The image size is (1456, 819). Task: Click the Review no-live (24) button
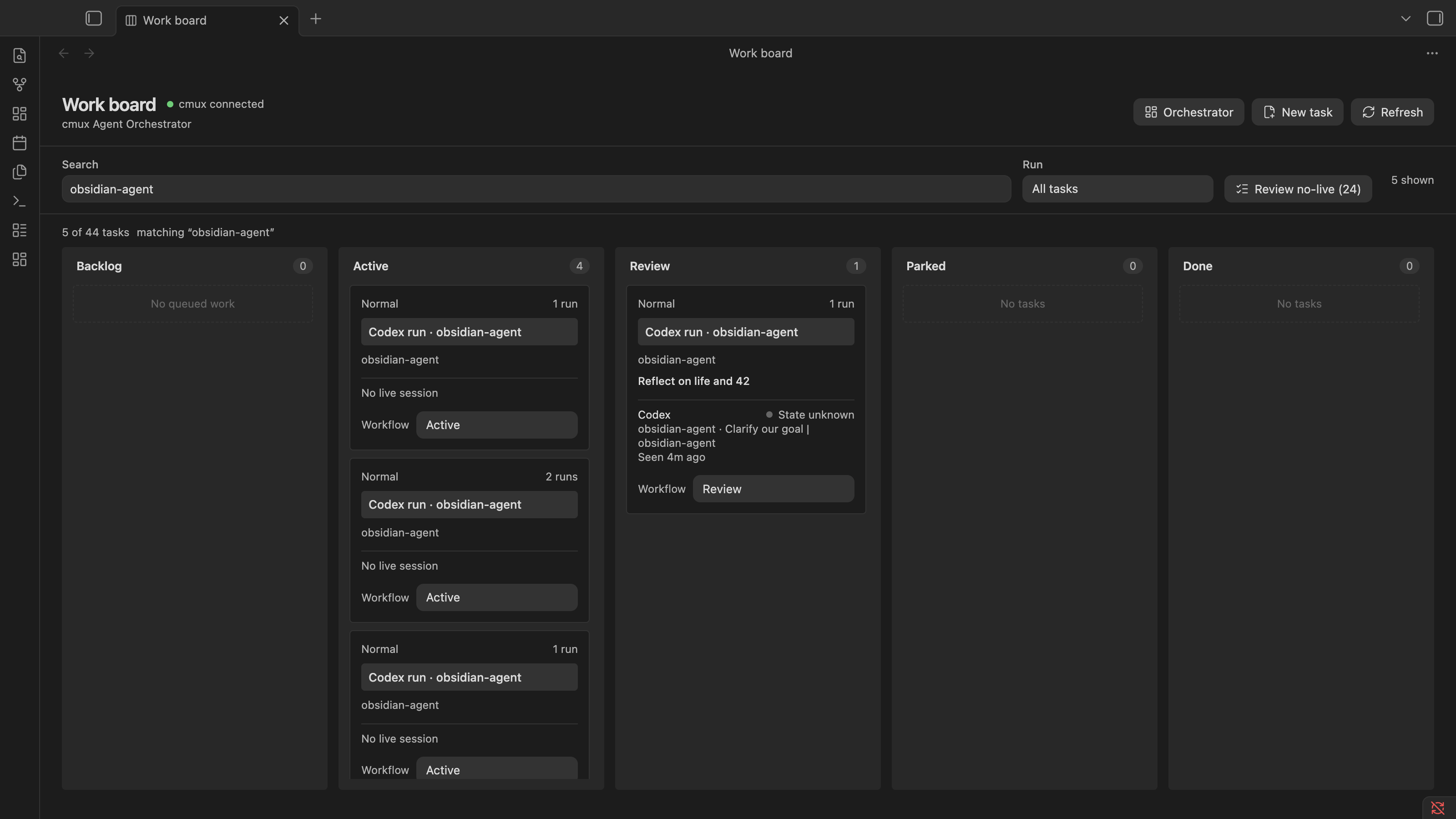(1298, 189)
